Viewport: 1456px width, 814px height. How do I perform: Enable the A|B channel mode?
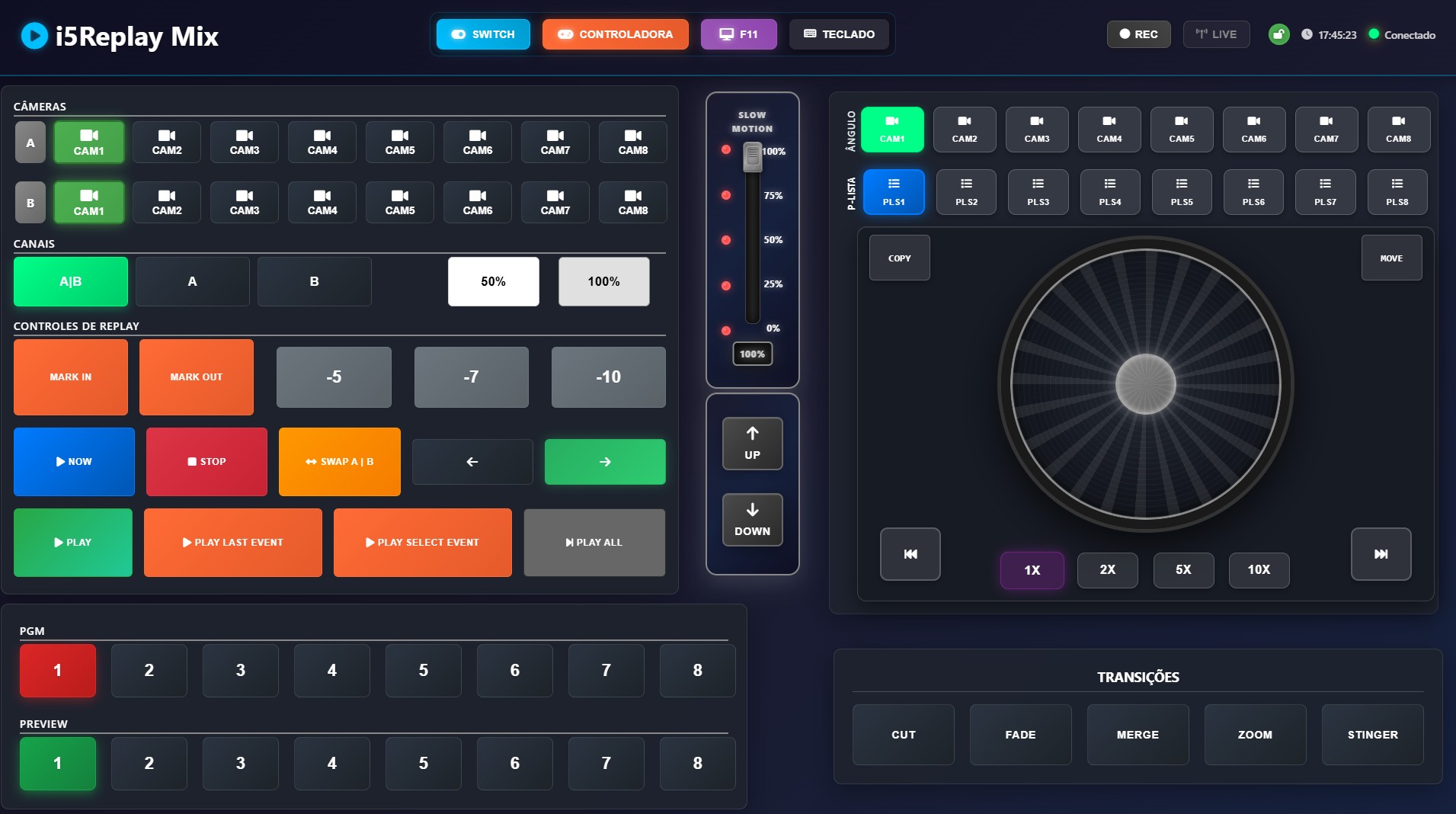point(71,282)
